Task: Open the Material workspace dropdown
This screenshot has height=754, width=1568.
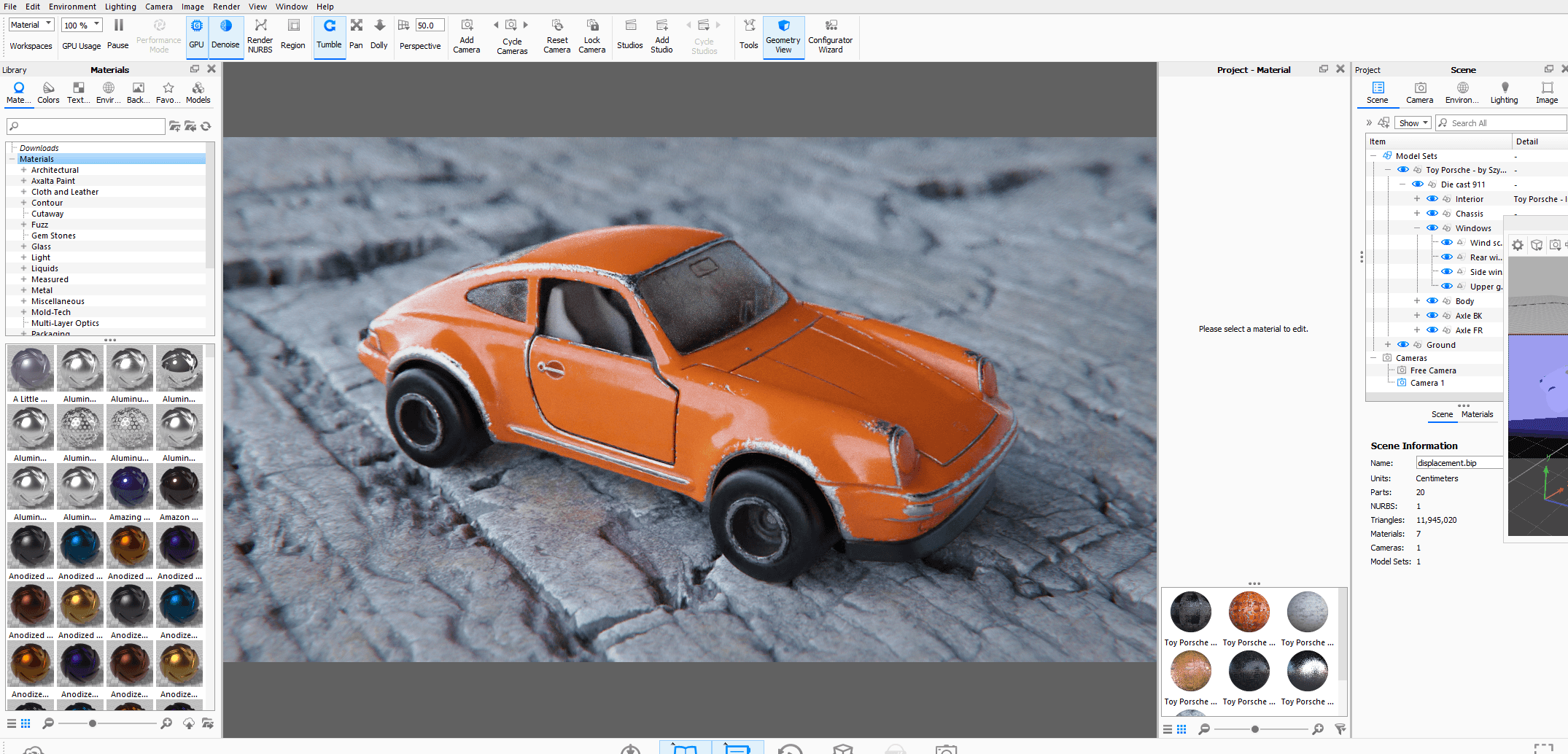Action: click(x=31, y=25)
